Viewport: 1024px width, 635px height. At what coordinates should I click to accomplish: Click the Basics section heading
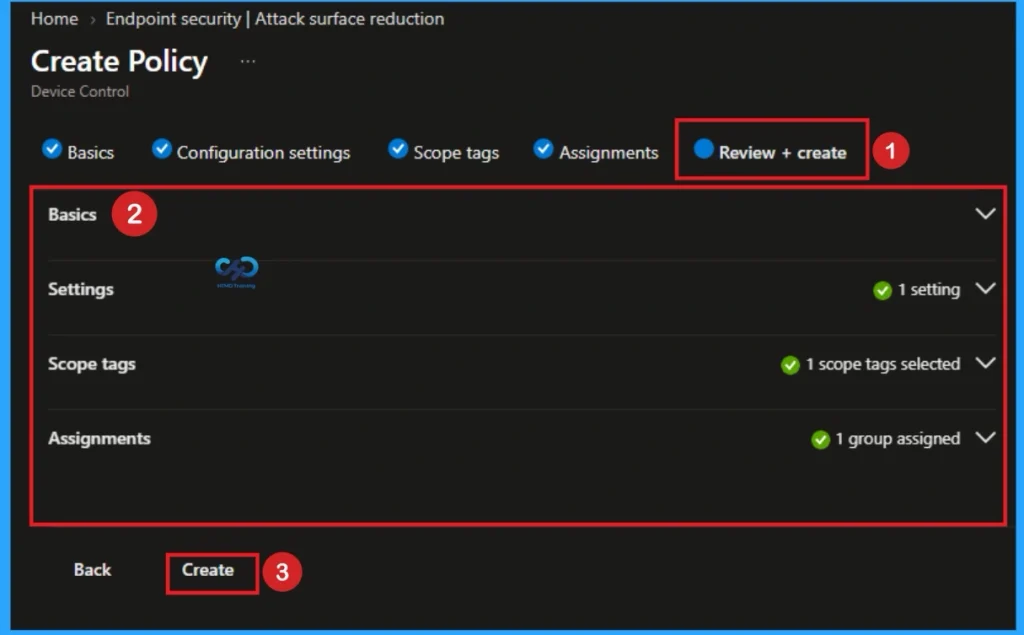72,215
